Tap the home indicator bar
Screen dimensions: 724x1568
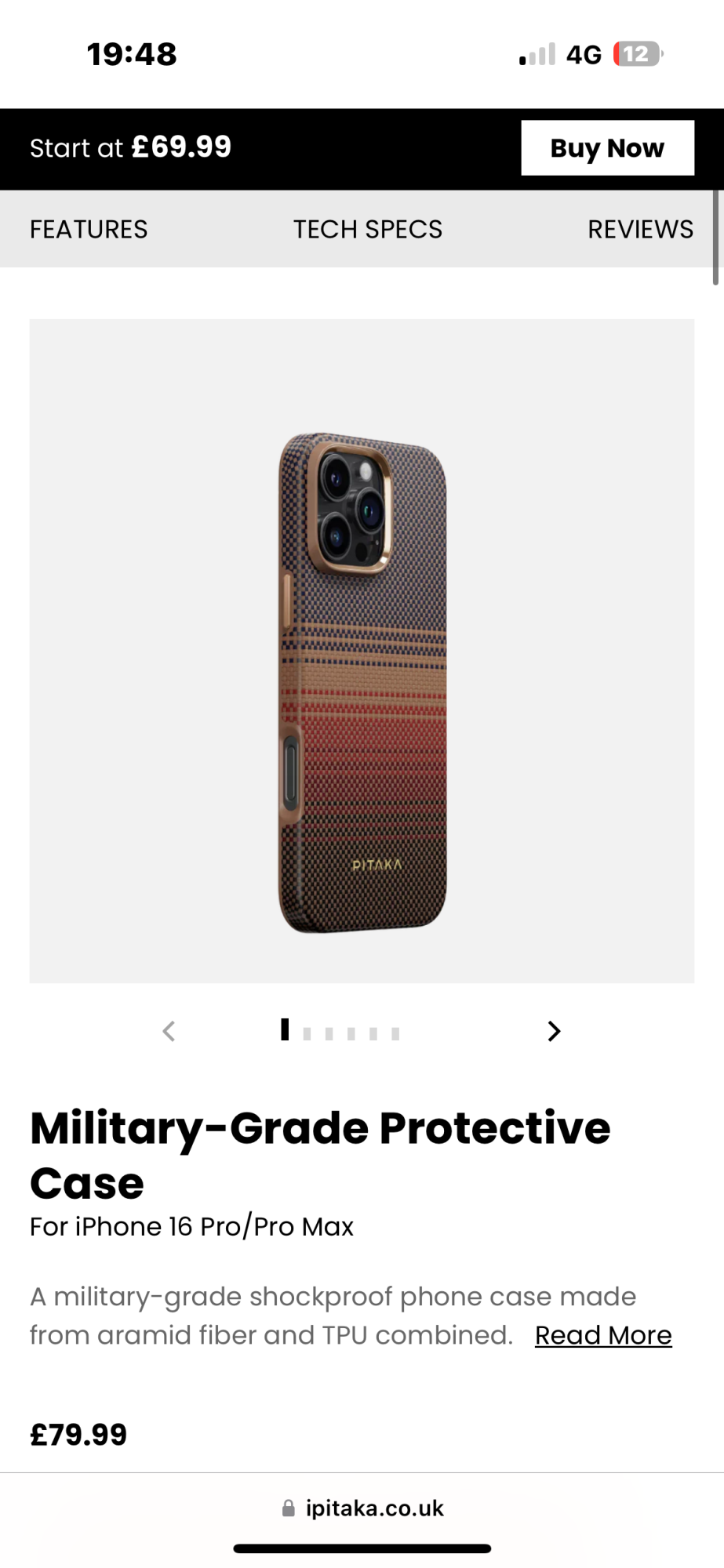(x=362, y=1548)
